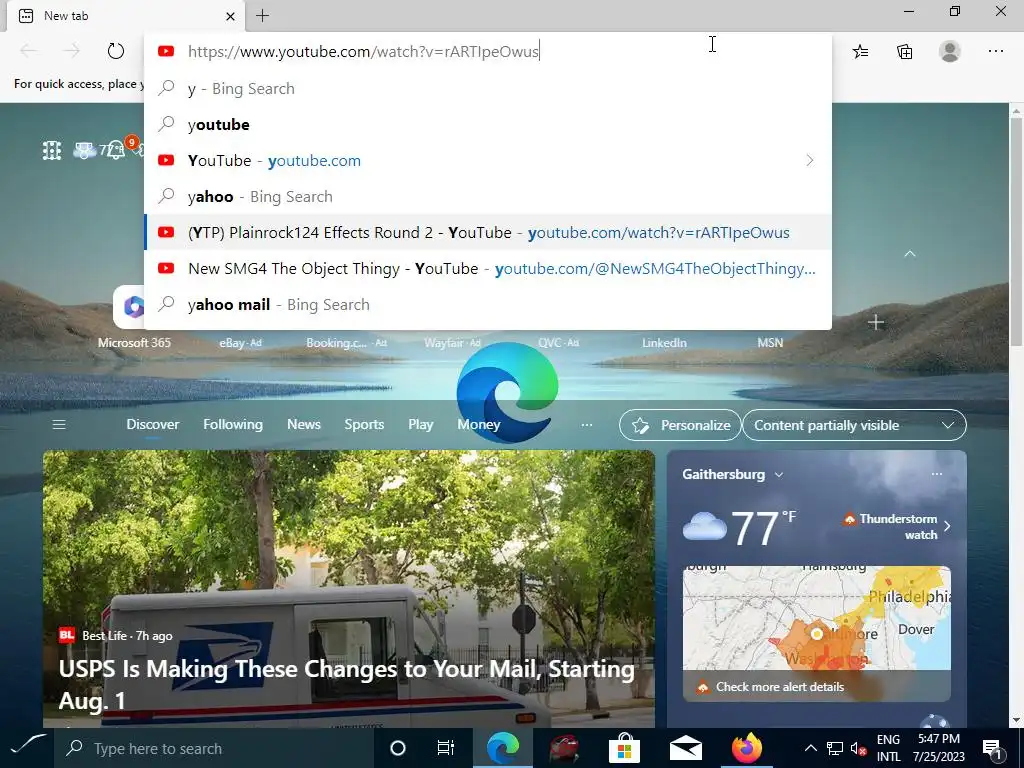Viewport: 1024px width, 768px height.
Task: Open Firefox from the taskbar
Action: click(x=747, y=748)
